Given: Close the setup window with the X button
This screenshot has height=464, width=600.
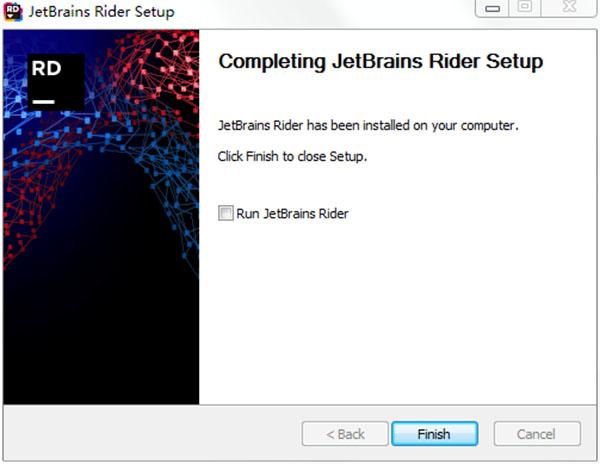Looking at the screenshot, I should click(569, 8).
